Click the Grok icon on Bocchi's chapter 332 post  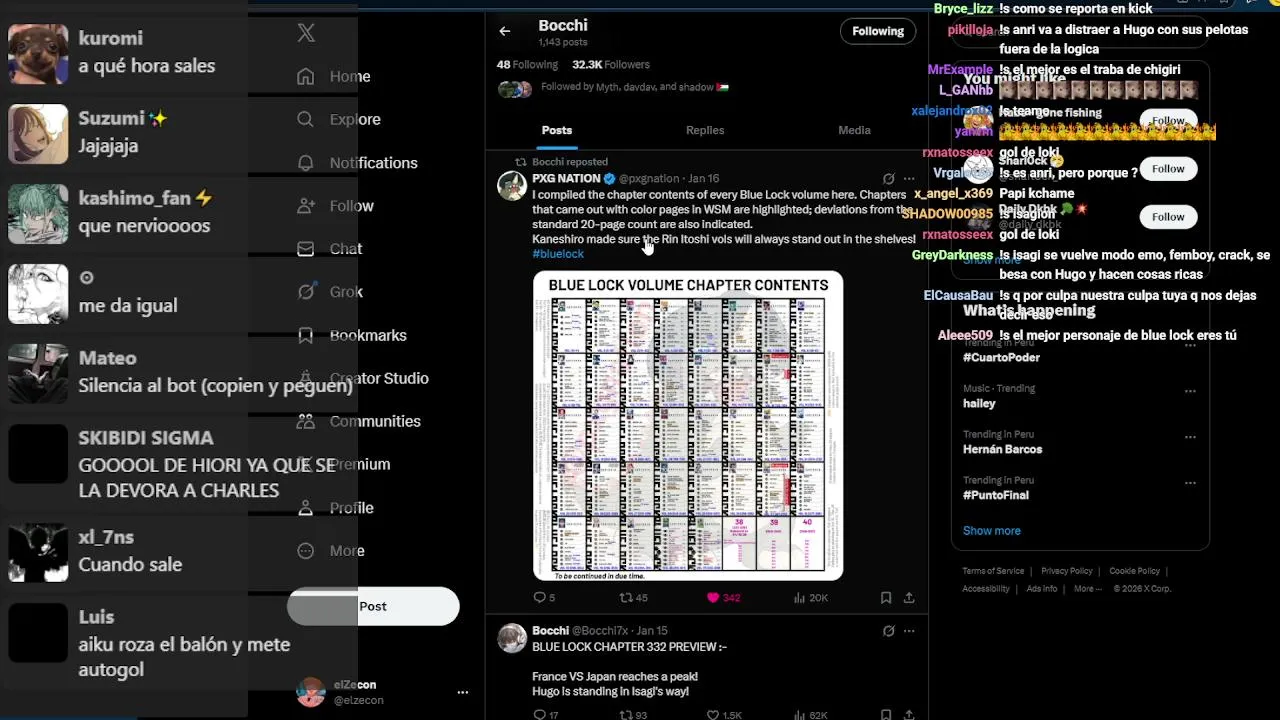tap(888, 631)
